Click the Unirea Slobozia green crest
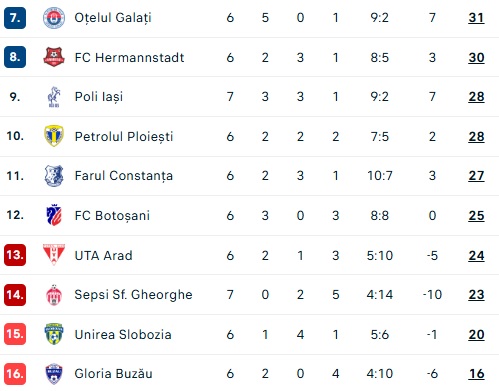This screenshot has width=499, height=391. (x=54, y=334)
